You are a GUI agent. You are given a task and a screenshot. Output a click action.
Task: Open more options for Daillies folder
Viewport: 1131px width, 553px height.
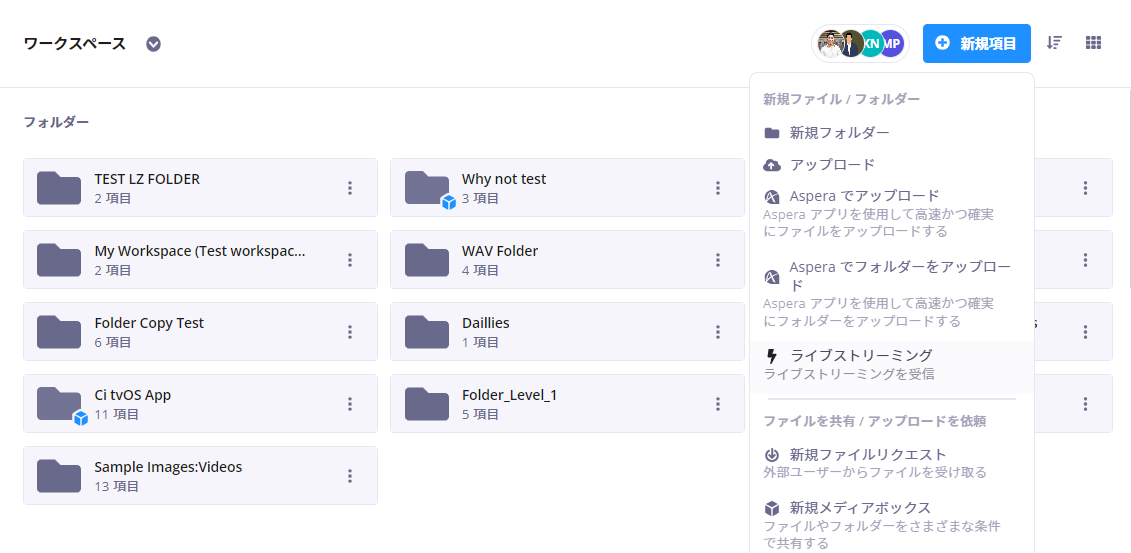coord(718,332)
